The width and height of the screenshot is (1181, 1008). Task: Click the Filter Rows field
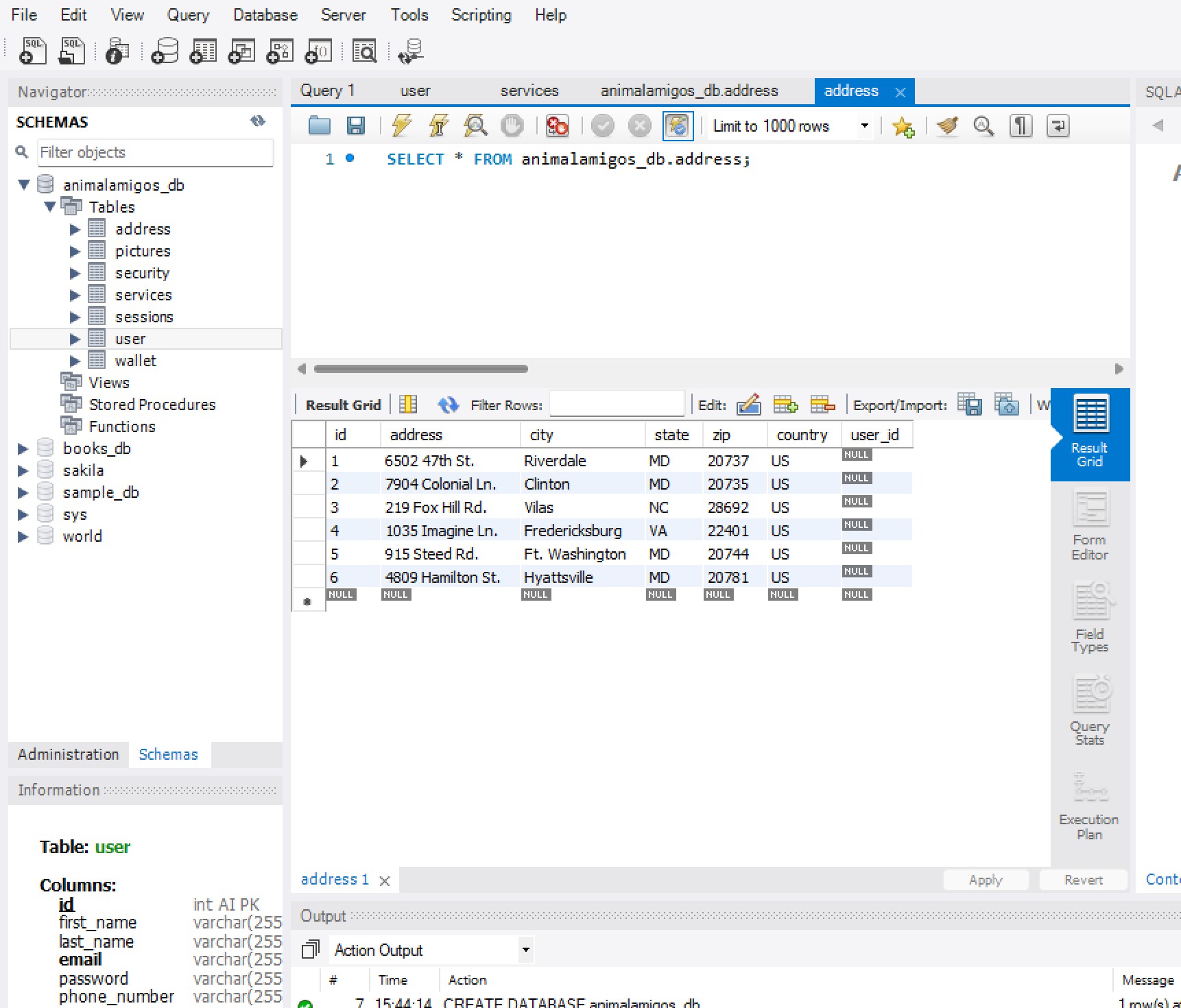coord(616,405)
